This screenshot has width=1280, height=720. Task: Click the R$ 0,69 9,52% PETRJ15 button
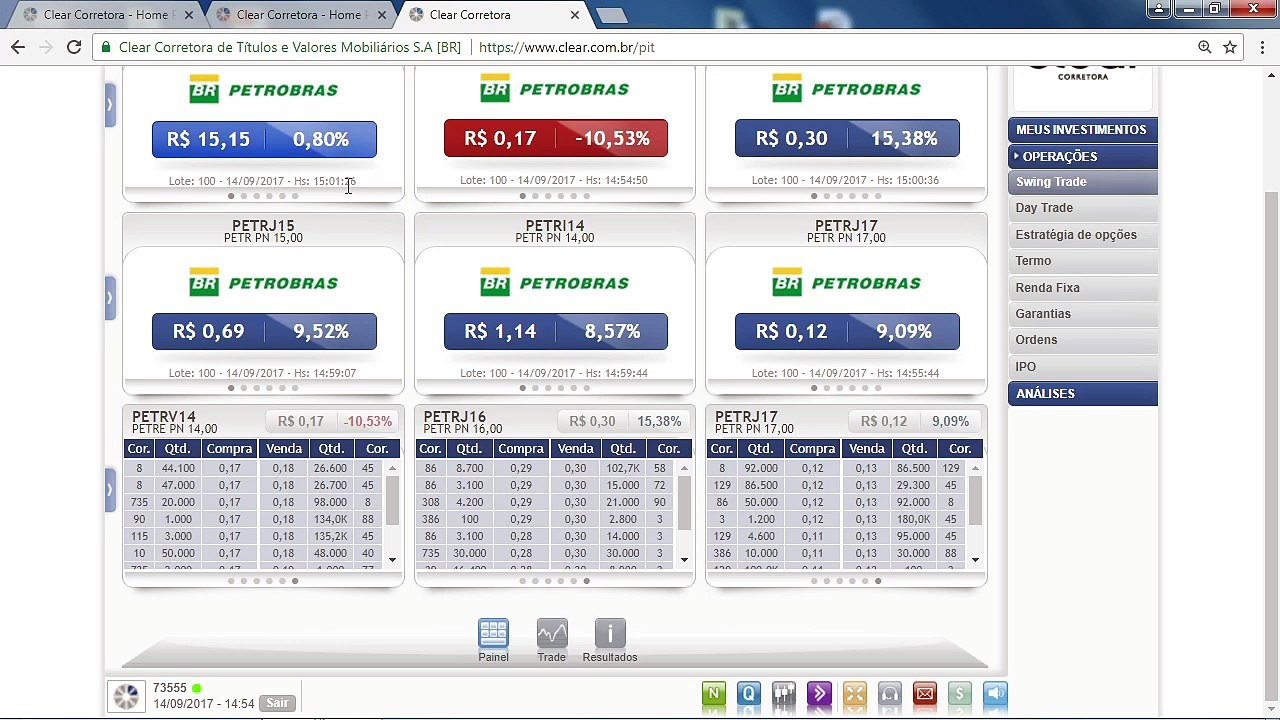264,331
